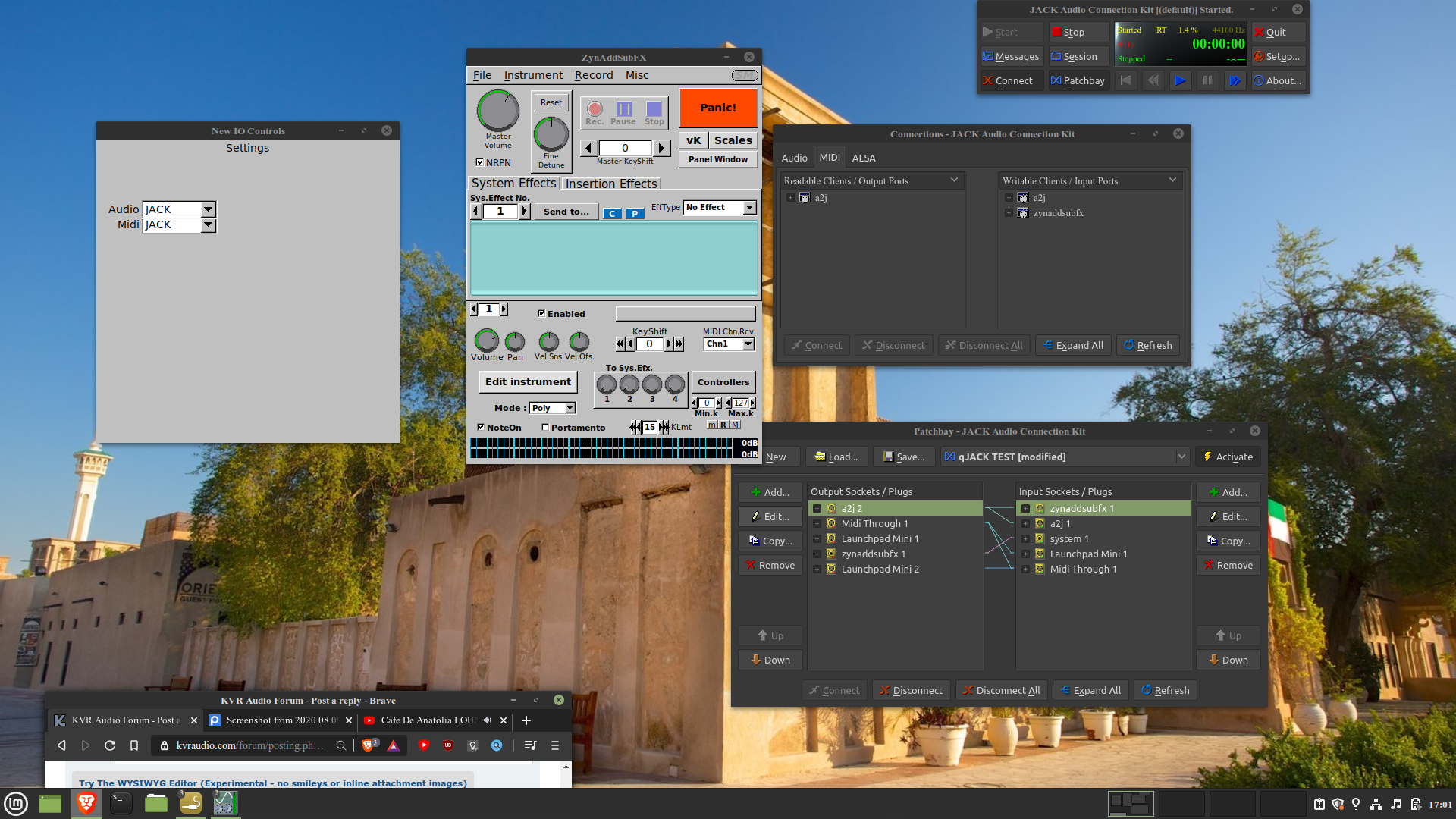This screenshot has height=819, width=1456.
Task: Click the Master KeyShift value field
Action: pos(625,148)
